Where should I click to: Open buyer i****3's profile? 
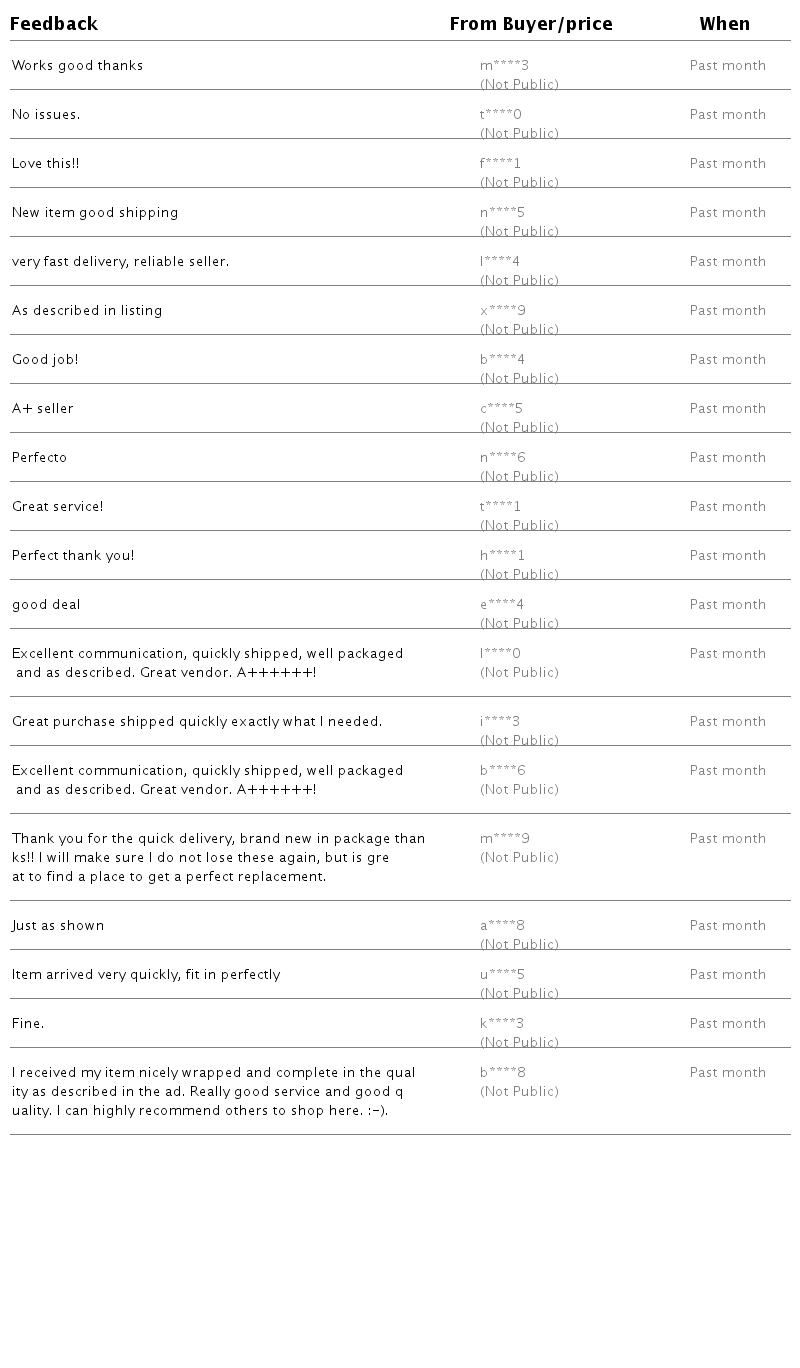[x=500, y=722]
